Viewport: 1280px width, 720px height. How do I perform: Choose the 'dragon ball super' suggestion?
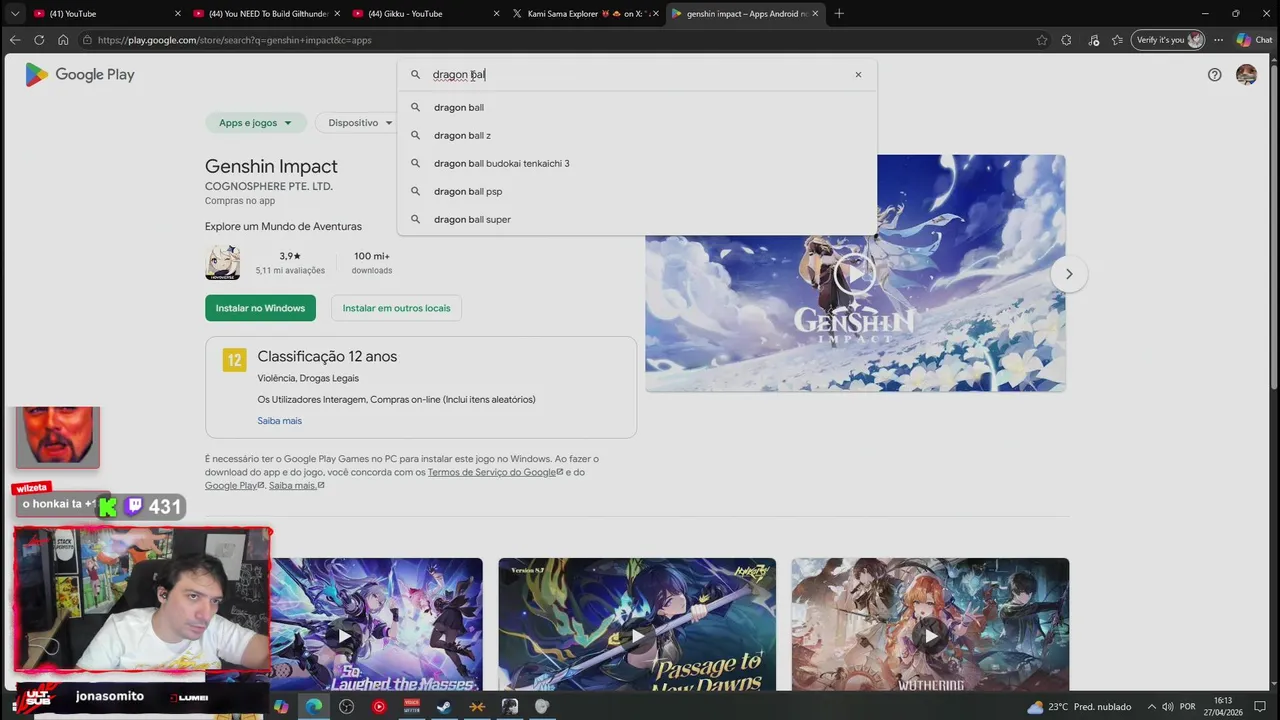pyautogui.click(x=637, y=219)
